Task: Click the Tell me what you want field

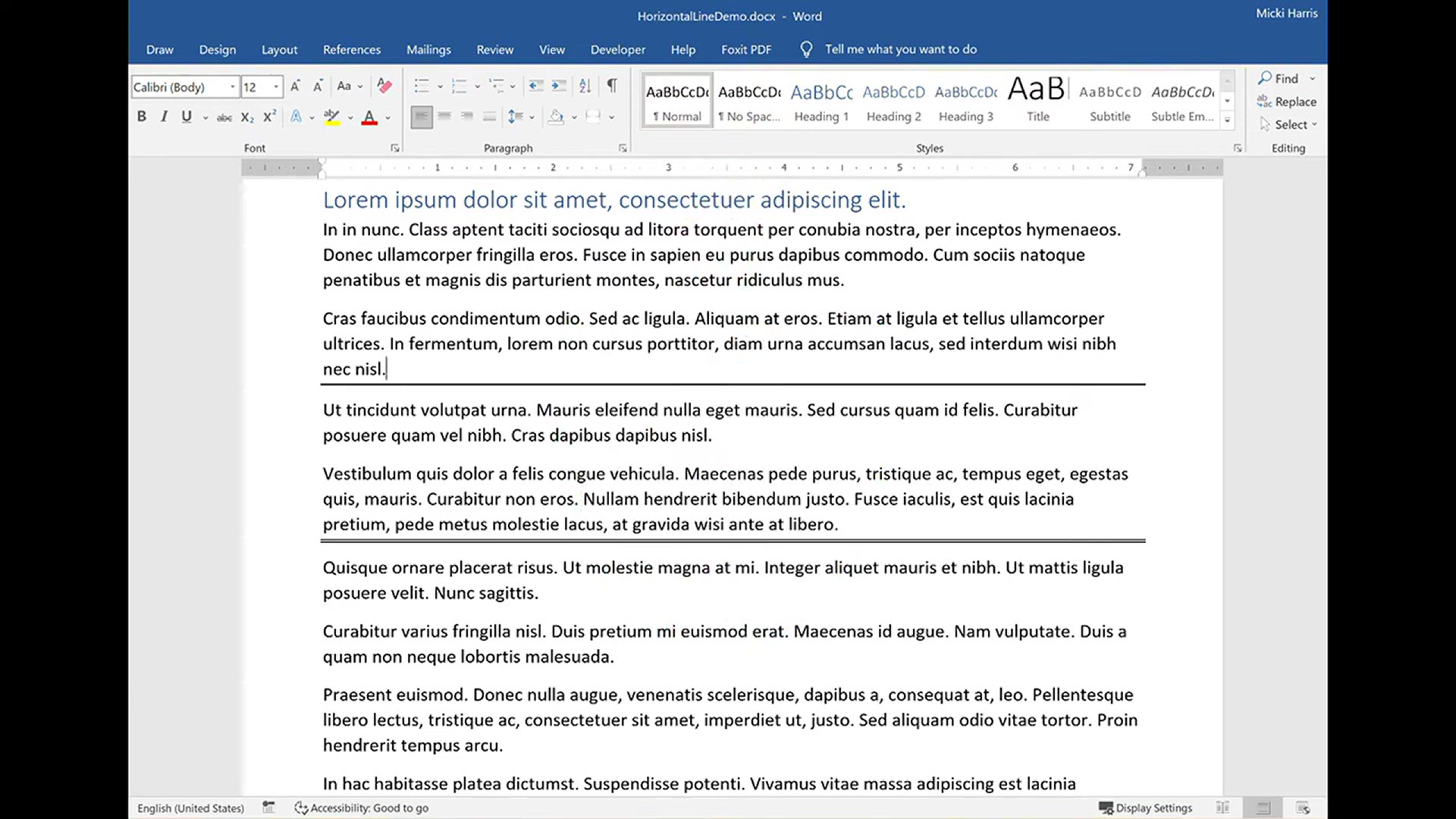Action: [900, 49]
